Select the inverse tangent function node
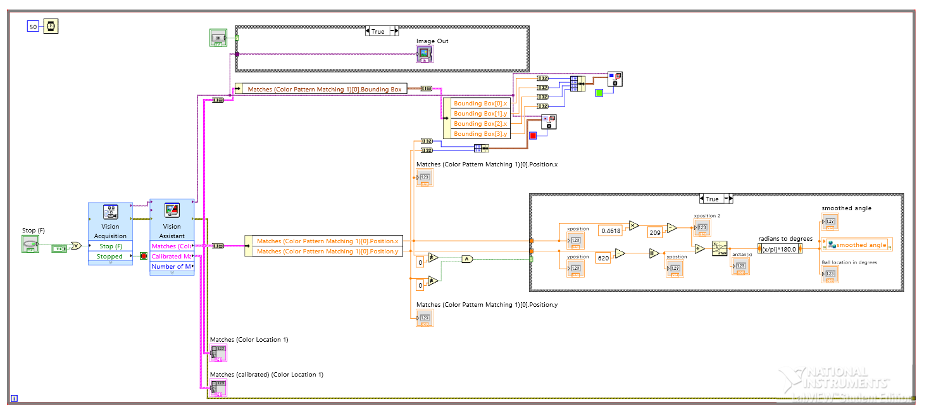The image size is (936, 410). pos(720,248)
